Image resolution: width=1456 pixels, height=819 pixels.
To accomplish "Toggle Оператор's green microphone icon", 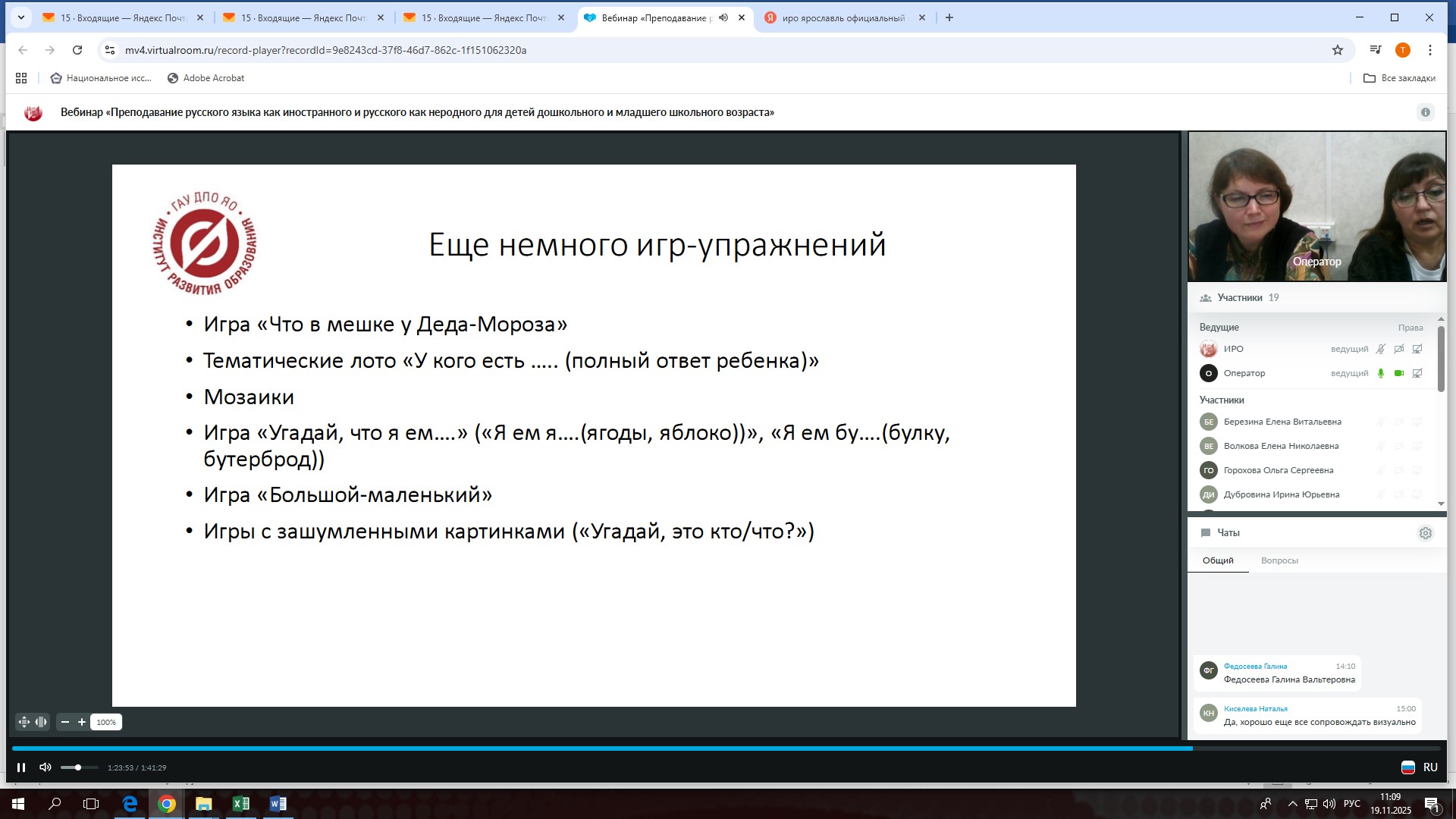I will pyautogui.click(x=1380, y=373).
